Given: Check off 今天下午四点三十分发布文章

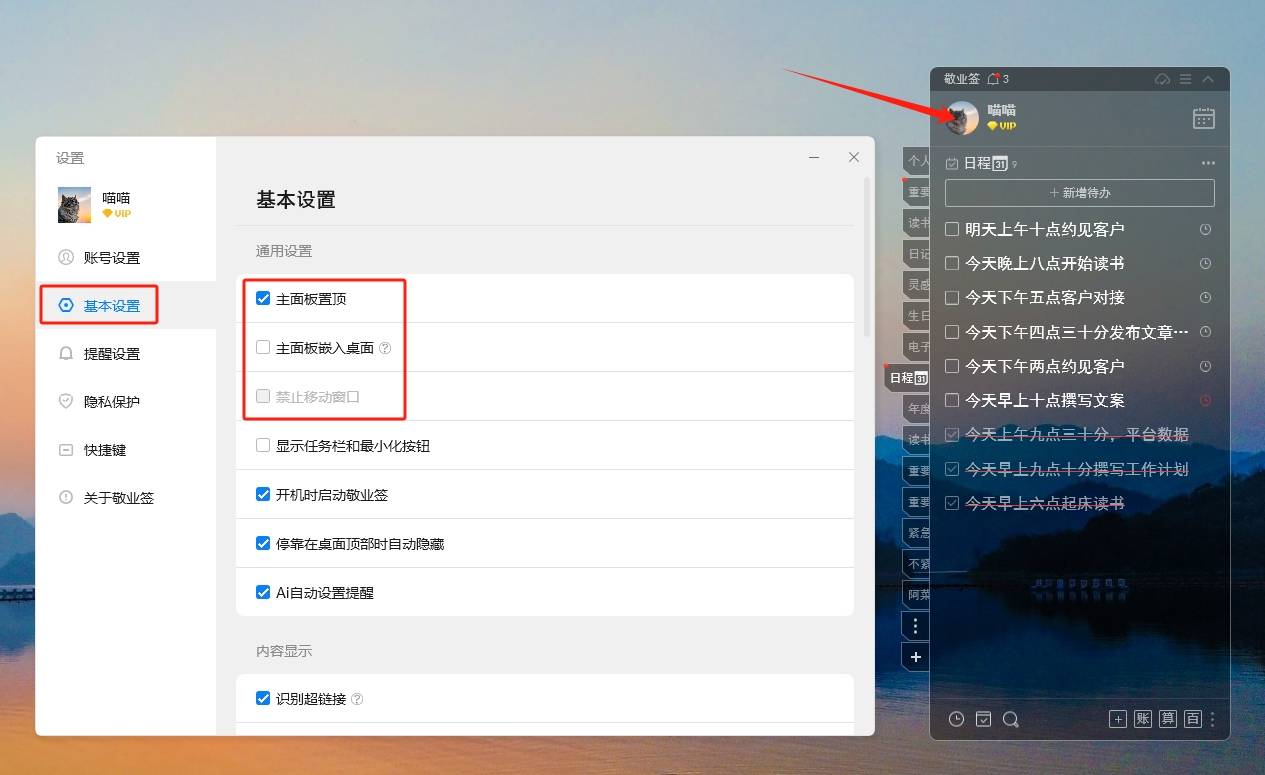Looking at the screenshot, I should pos(952,331).
